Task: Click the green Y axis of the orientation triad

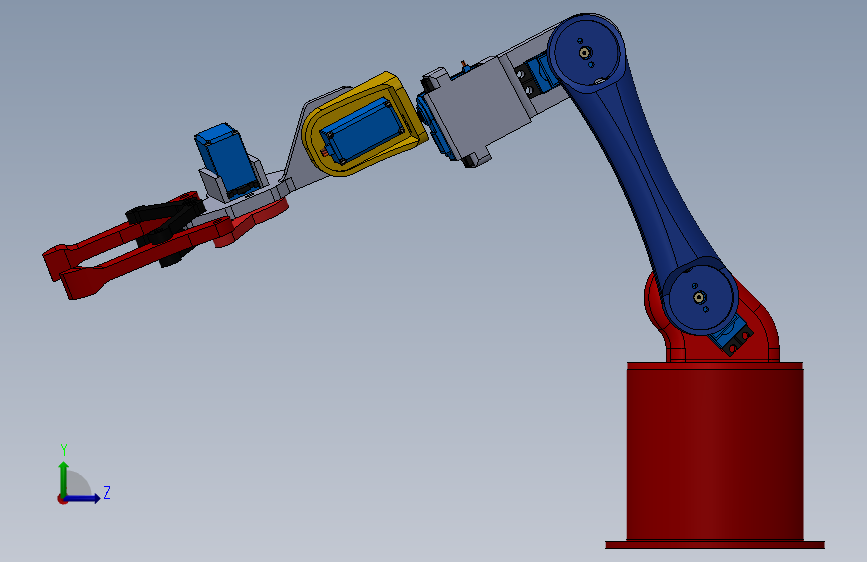Action: (x=64, y=479)
